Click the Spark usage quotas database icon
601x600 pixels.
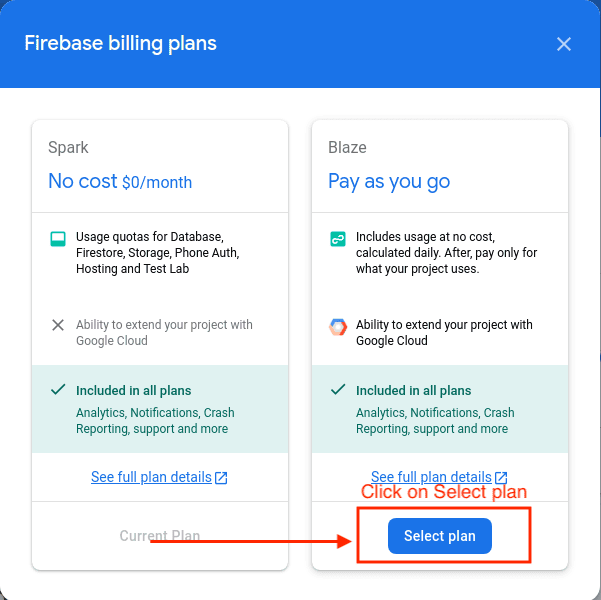58,240
